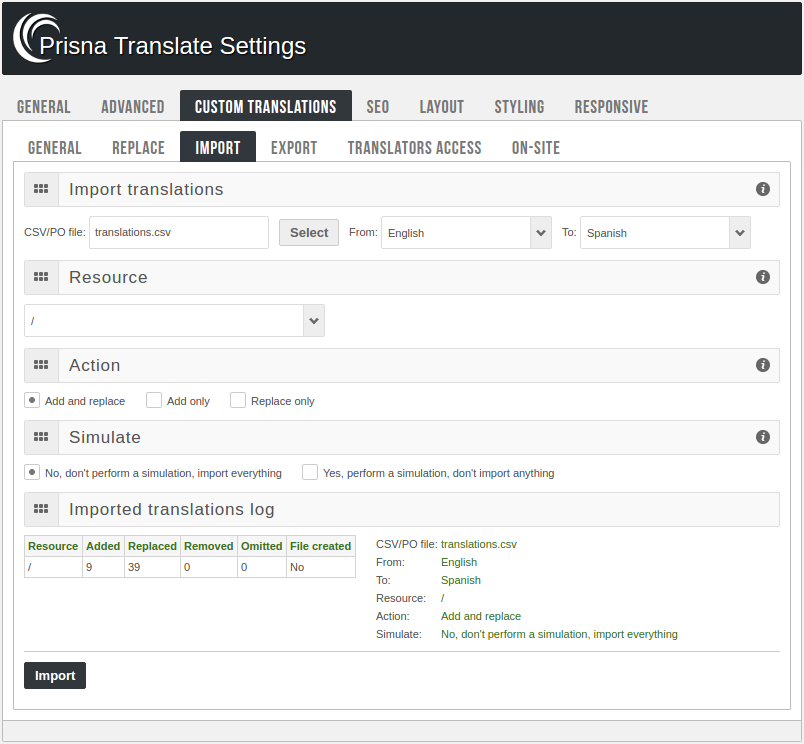
Task: Enable the Replace only checkbox
Action: point(238,399)
